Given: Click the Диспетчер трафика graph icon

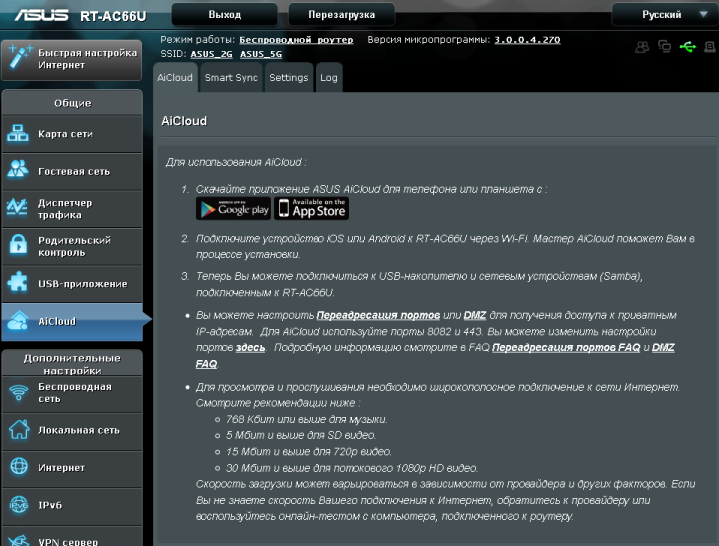Looking at the screenshot, I should 17,207.
